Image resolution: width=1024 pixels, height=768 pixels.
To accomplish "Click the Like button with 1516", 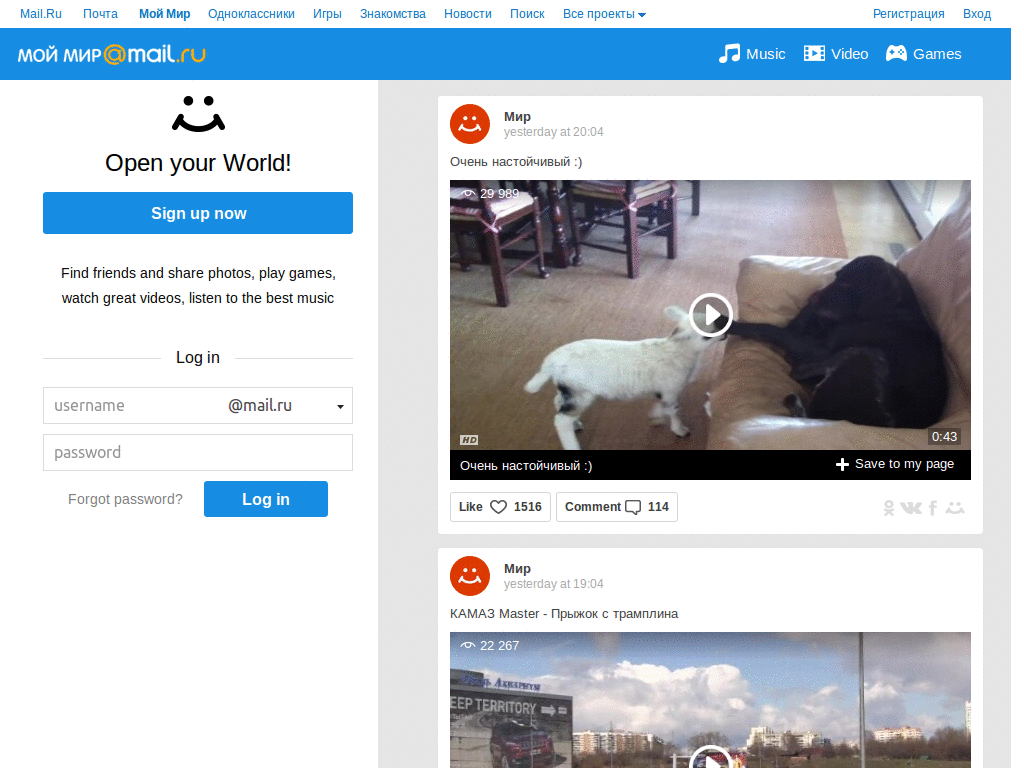I will click(x=500, y=507).
